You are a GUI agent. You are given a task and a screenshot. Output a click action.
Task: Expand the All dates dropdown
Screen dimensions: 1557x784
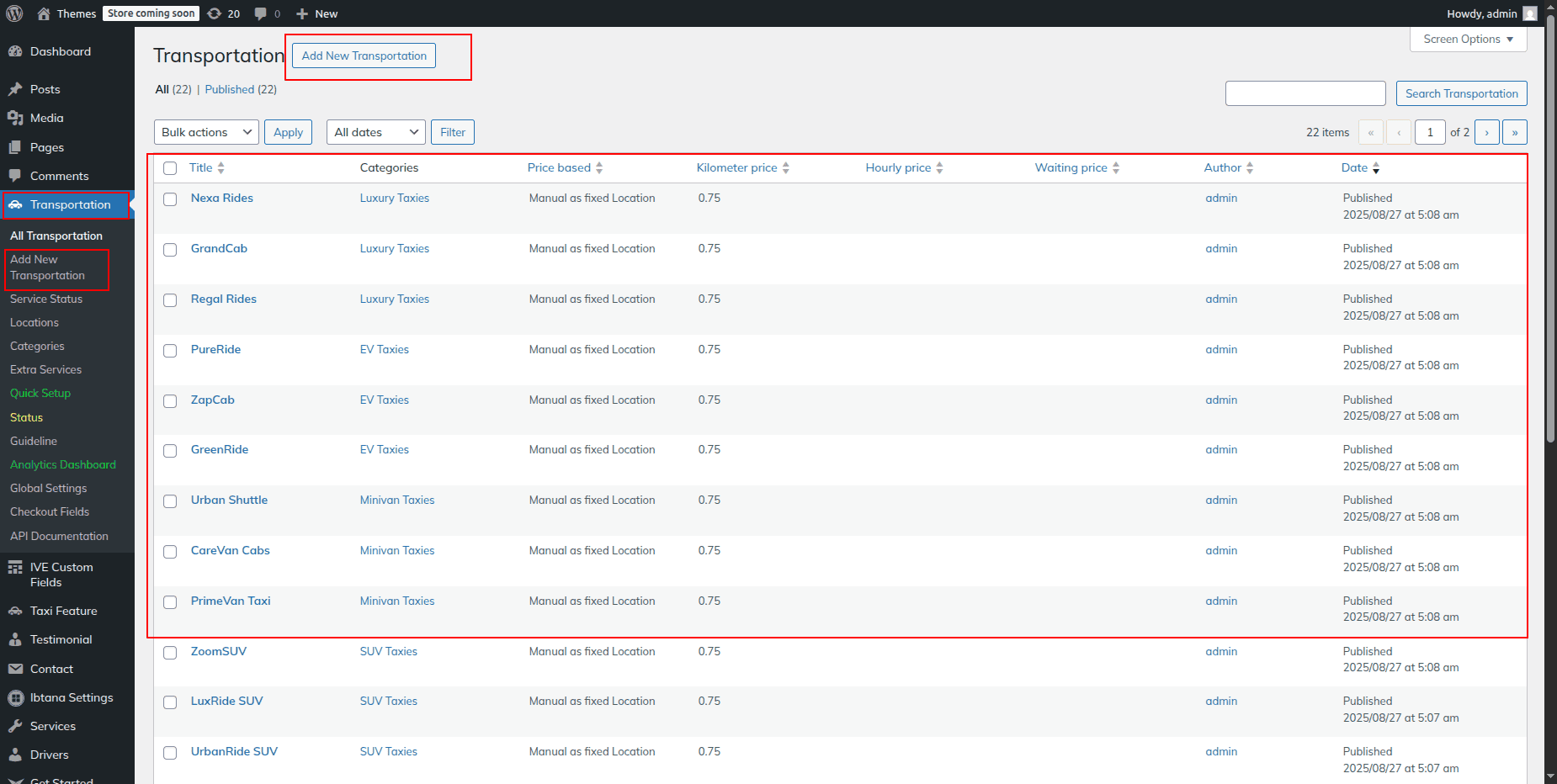point(375,132)
